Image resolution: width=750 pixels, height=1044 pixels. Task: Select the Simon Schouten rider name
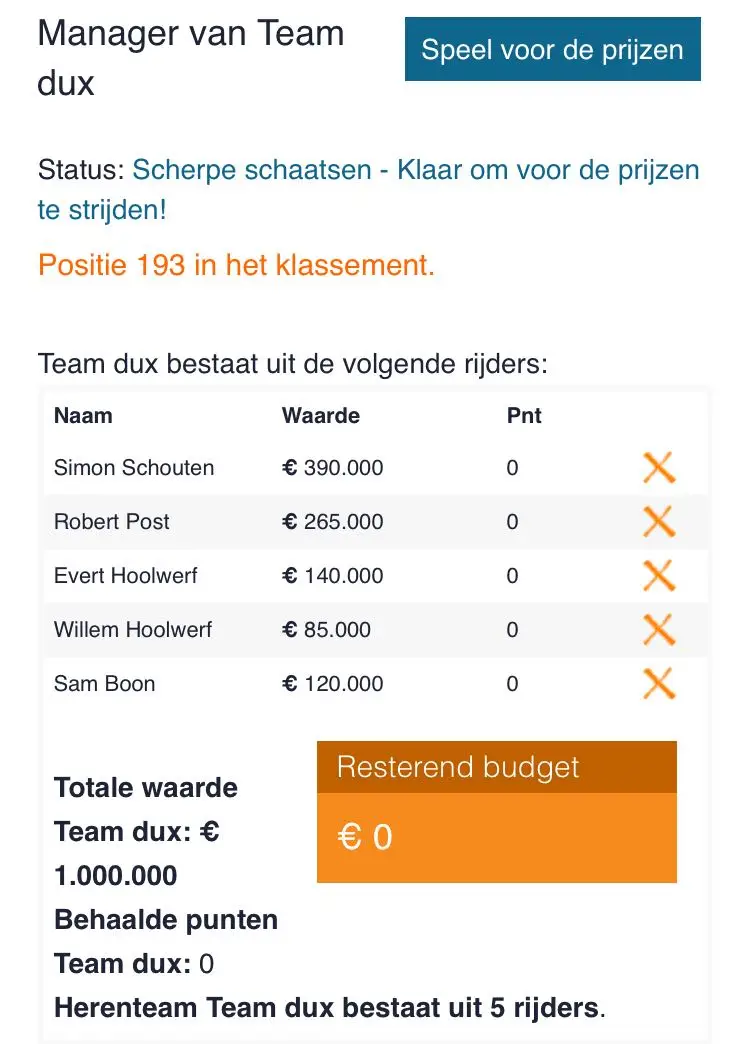point(134,467)
